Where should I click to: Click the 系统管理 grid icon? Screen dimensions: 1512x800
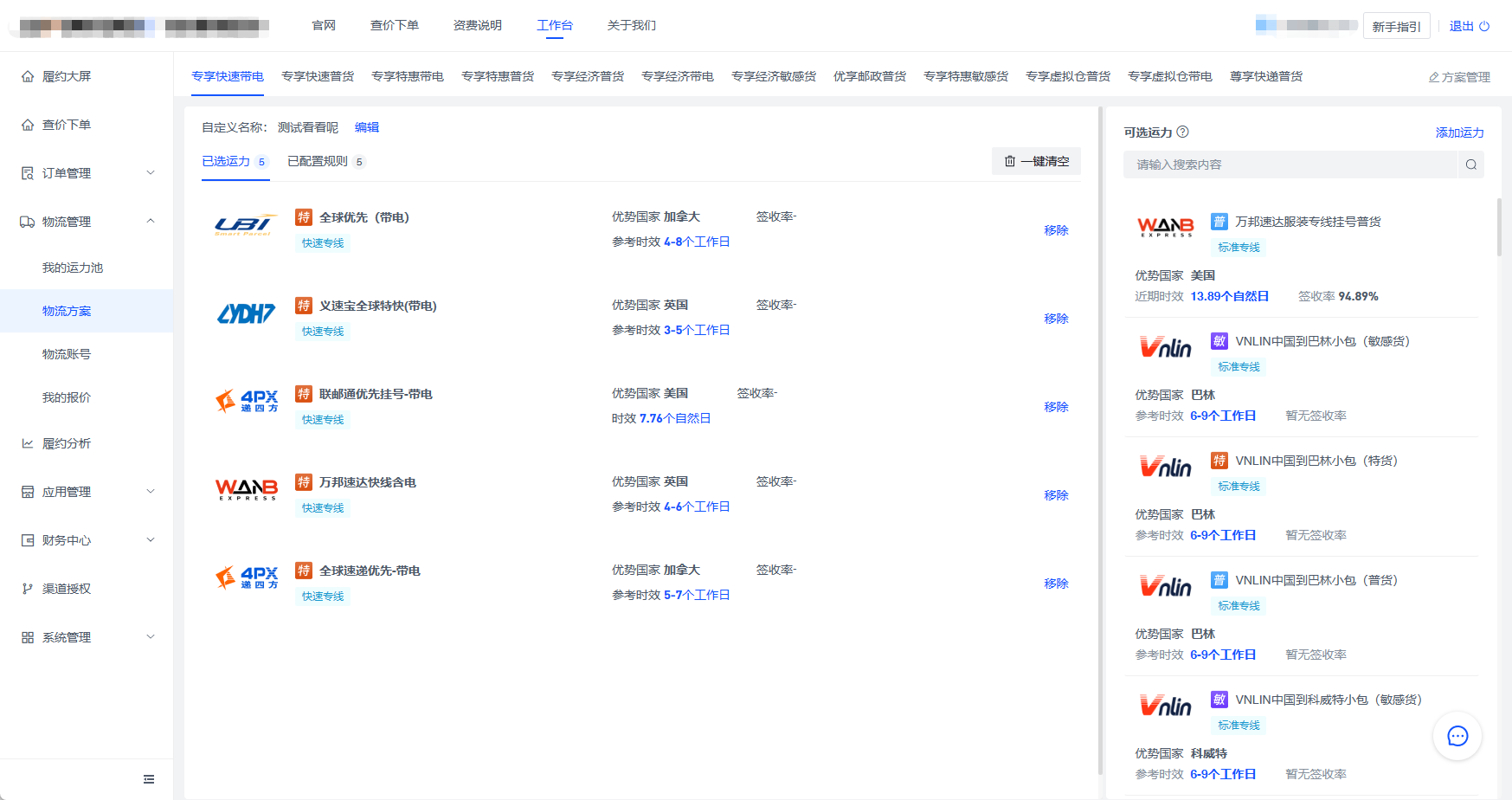28,637
